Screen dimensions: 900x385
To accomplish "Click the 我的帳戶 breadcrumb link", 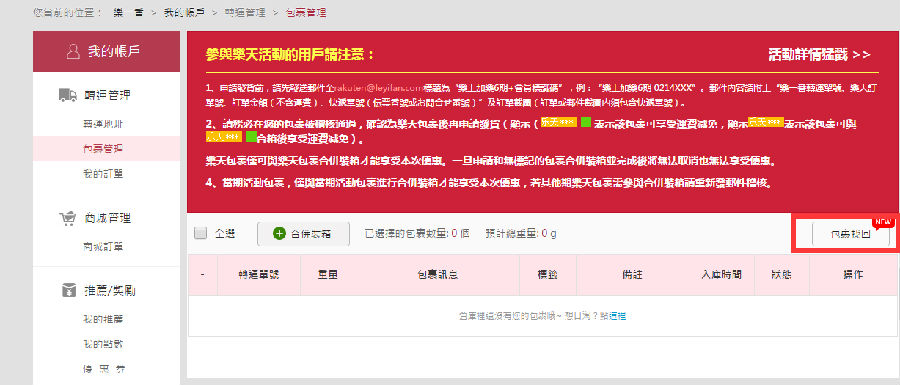I will [184, 12].
